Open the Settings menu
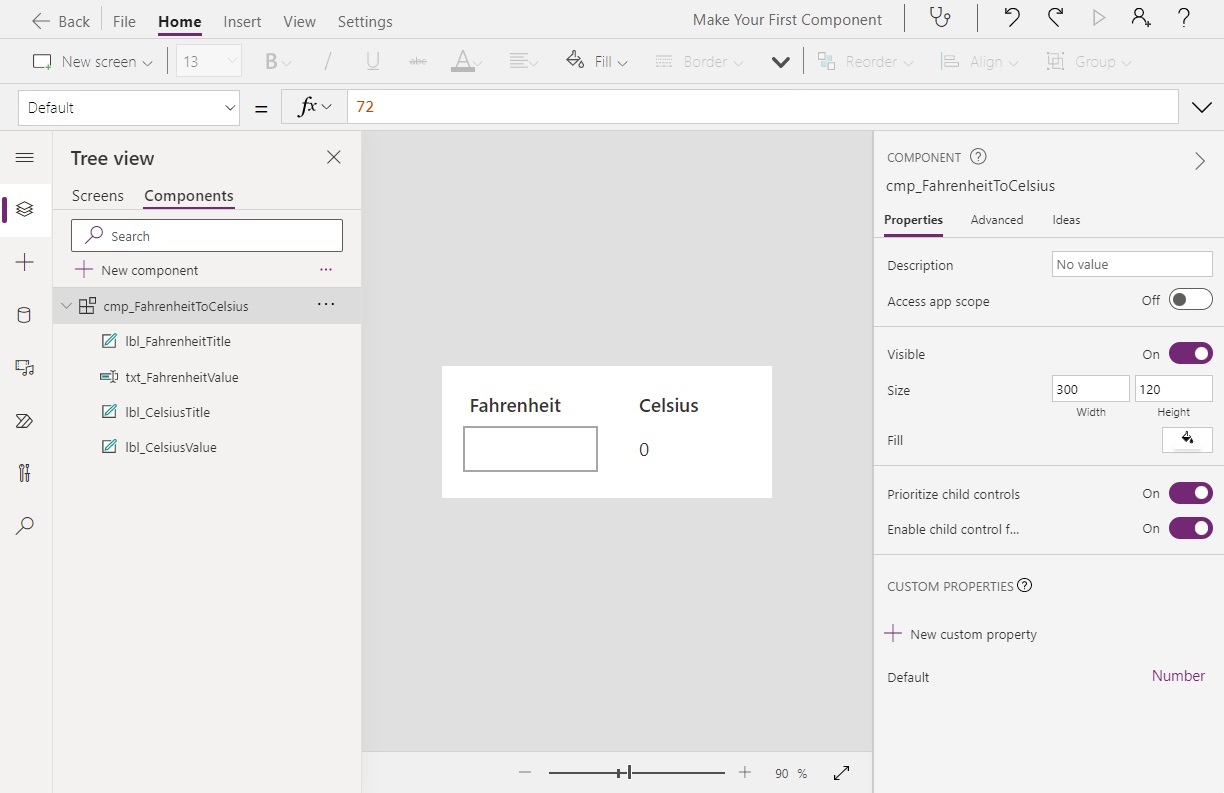1224x793 pixels. pos(364,20)
